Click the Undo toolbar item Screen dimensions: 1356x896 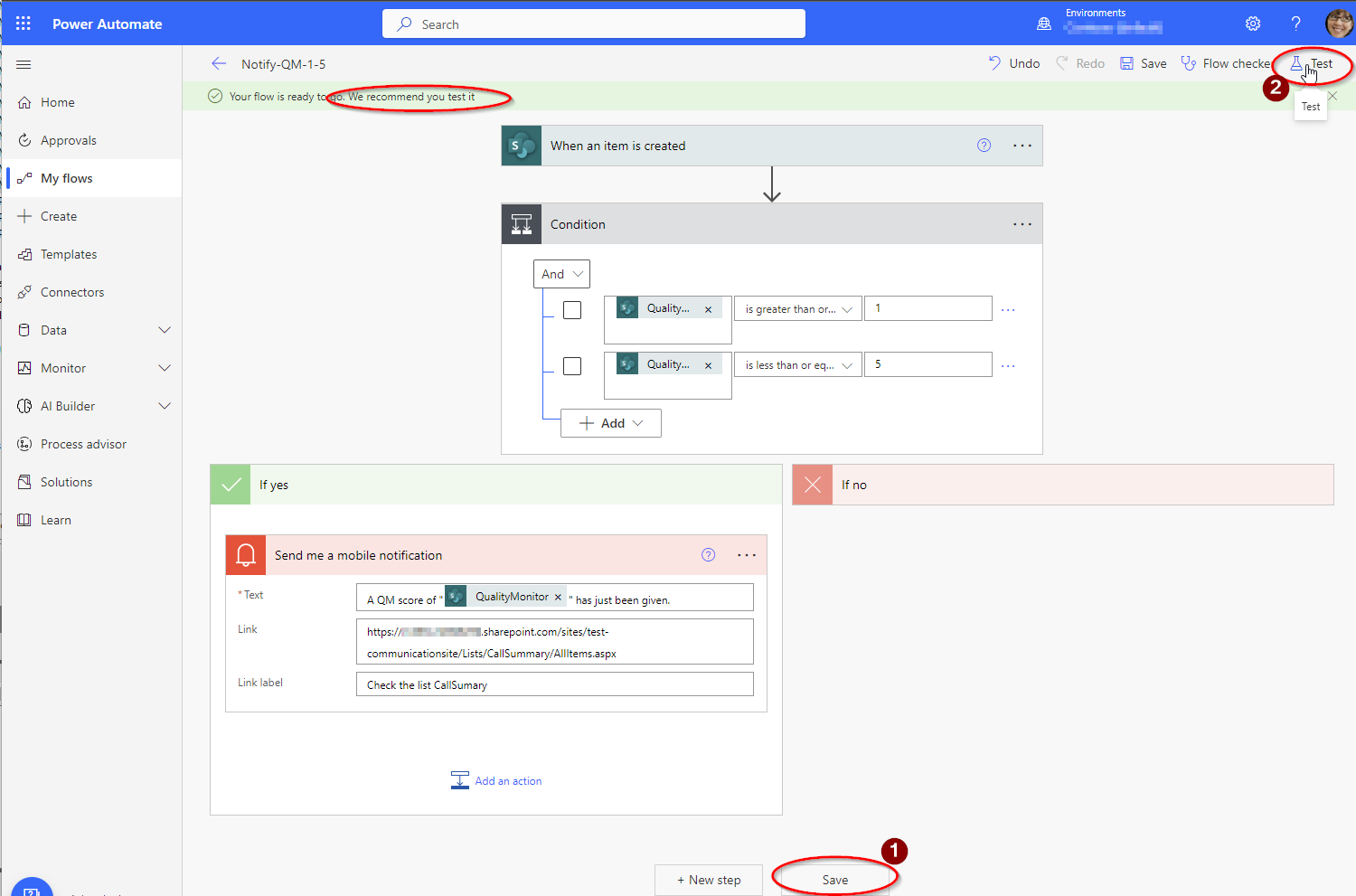pos(1013,63)
